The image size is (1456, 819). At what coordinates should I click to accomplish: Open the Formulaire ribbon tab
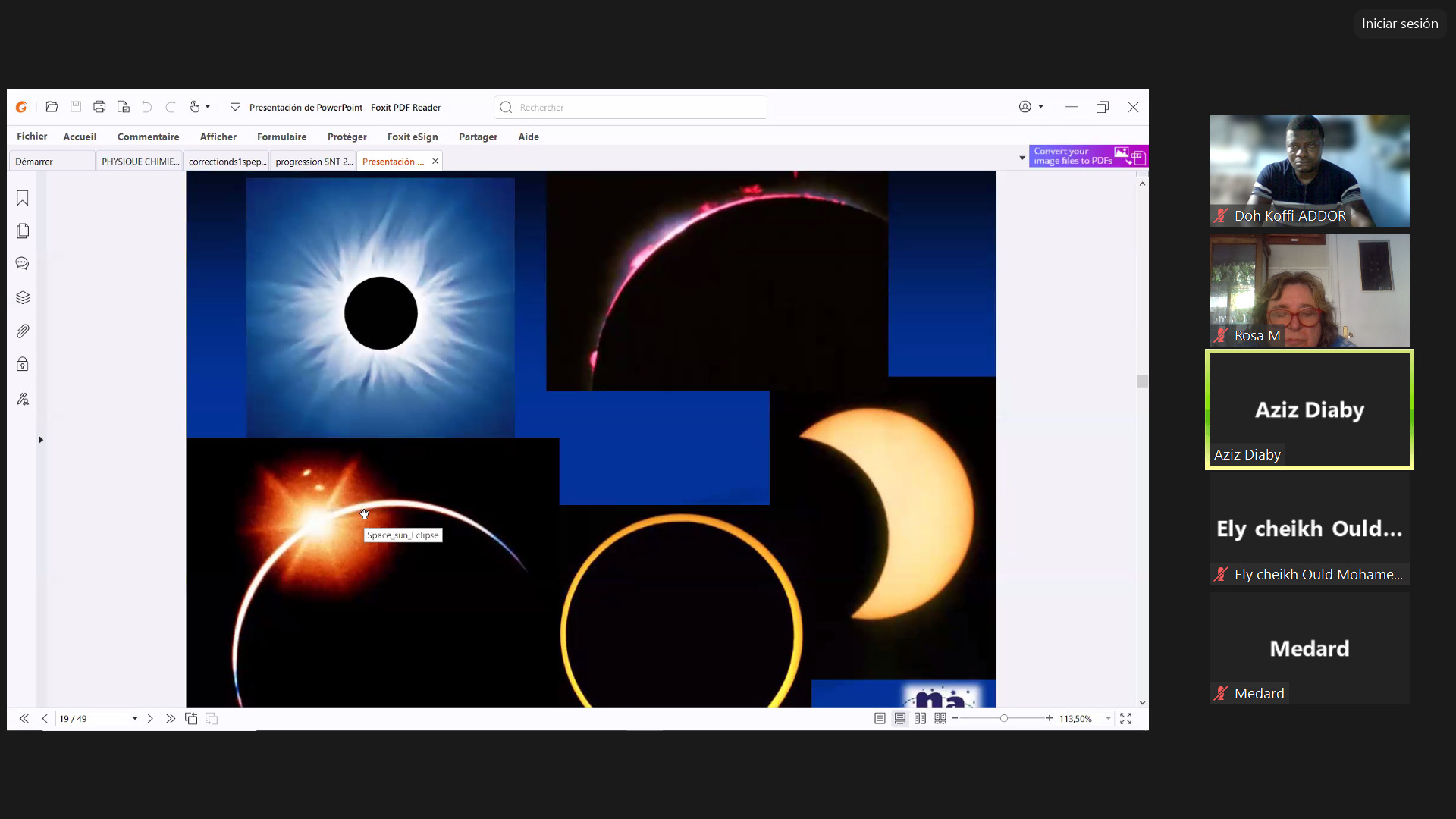click(x=281, y=136)
